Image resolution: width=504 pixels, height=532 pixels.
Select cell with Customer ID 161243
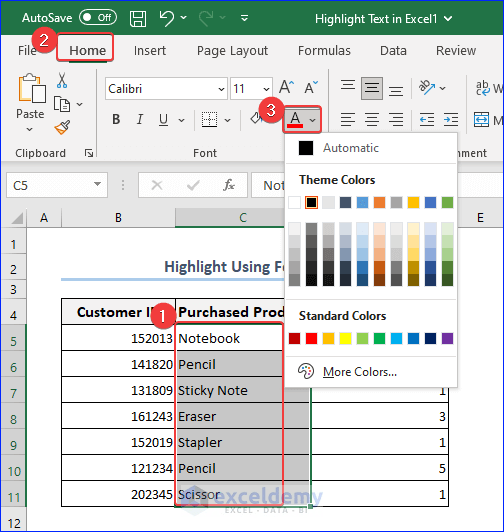coord(118,416)
